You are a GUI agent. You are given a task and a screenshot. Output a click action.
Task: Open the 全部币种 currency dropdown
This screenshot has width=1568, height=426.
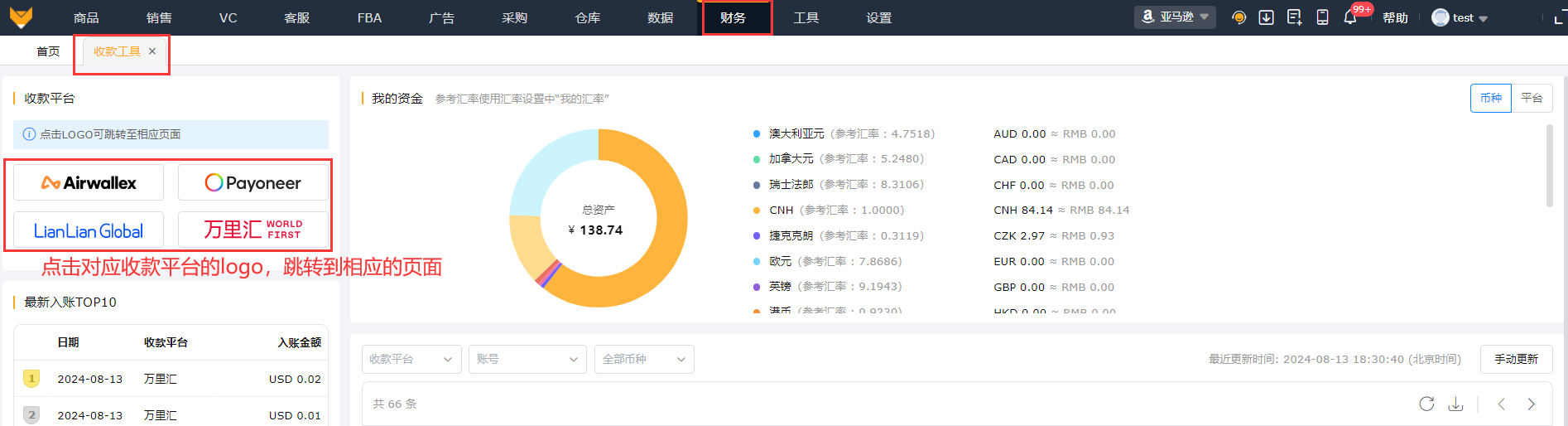coord(644,359)
